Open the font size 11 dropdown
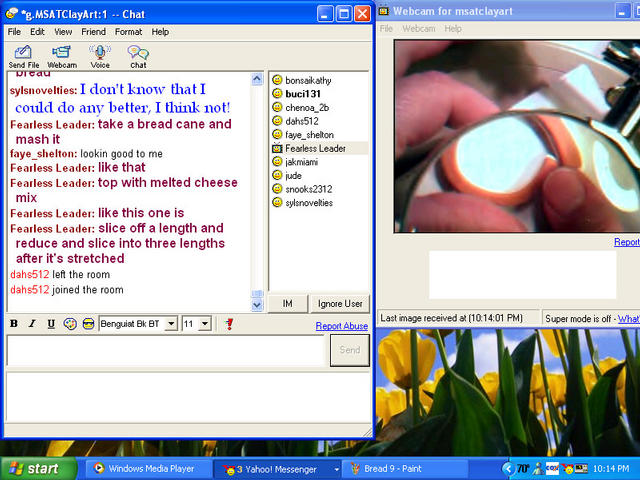The width and height of the screenshot is (640, 480). click(x=205, y=324)
